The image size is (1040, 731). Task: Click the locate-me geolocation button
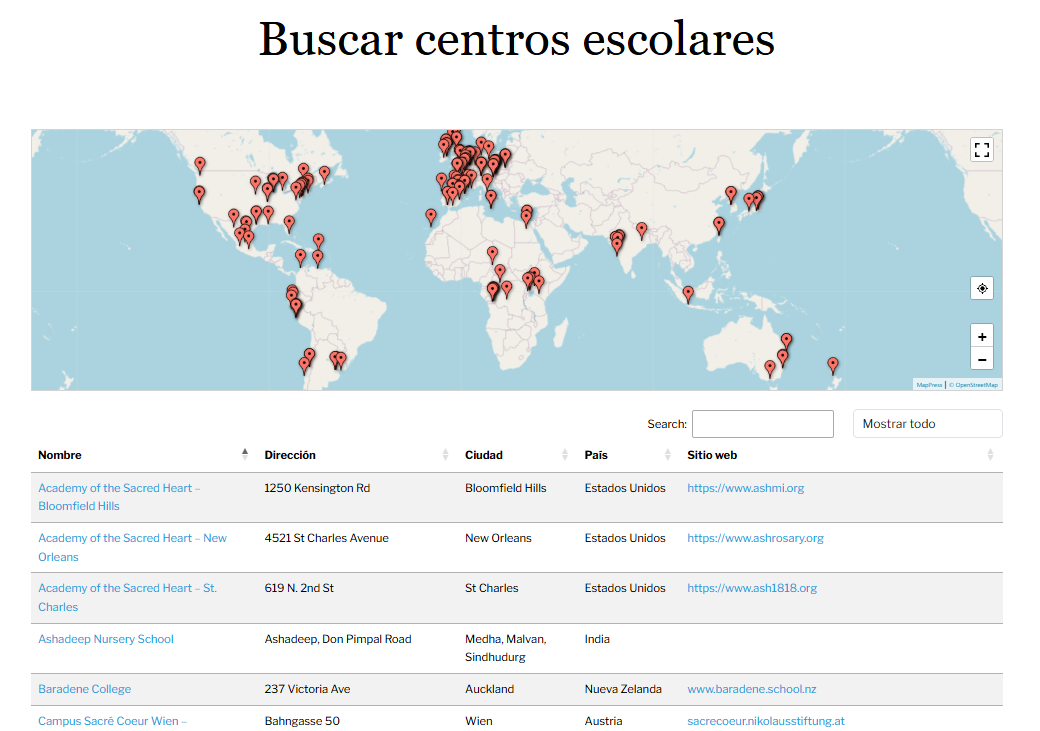click(981, 288)
